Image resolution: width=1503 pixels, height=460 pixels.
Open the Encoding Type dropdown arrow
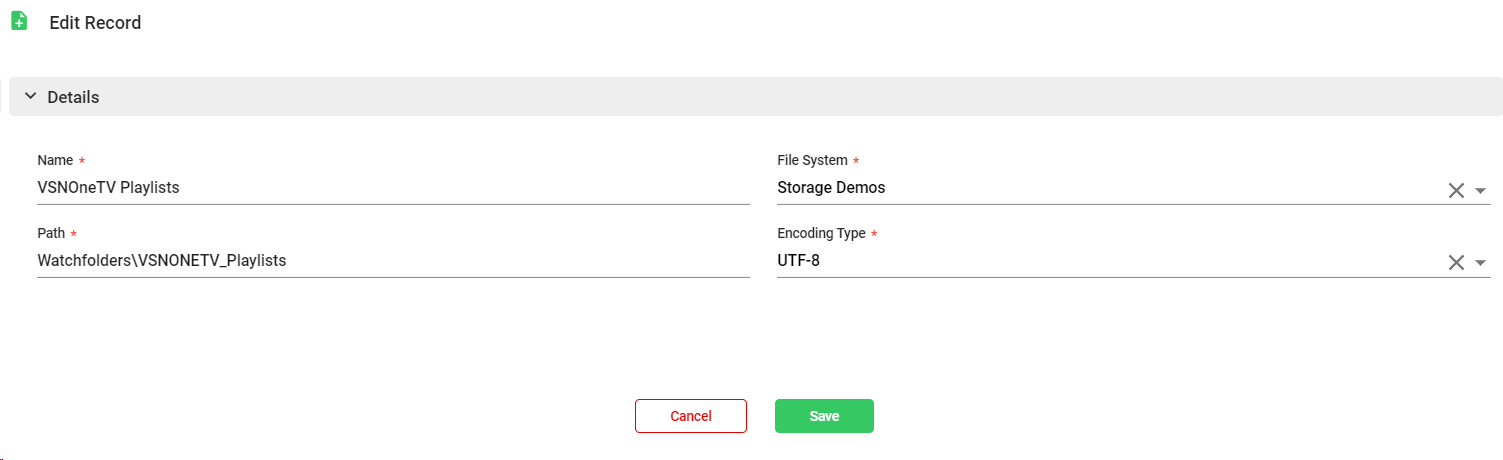click(1481, 263)
